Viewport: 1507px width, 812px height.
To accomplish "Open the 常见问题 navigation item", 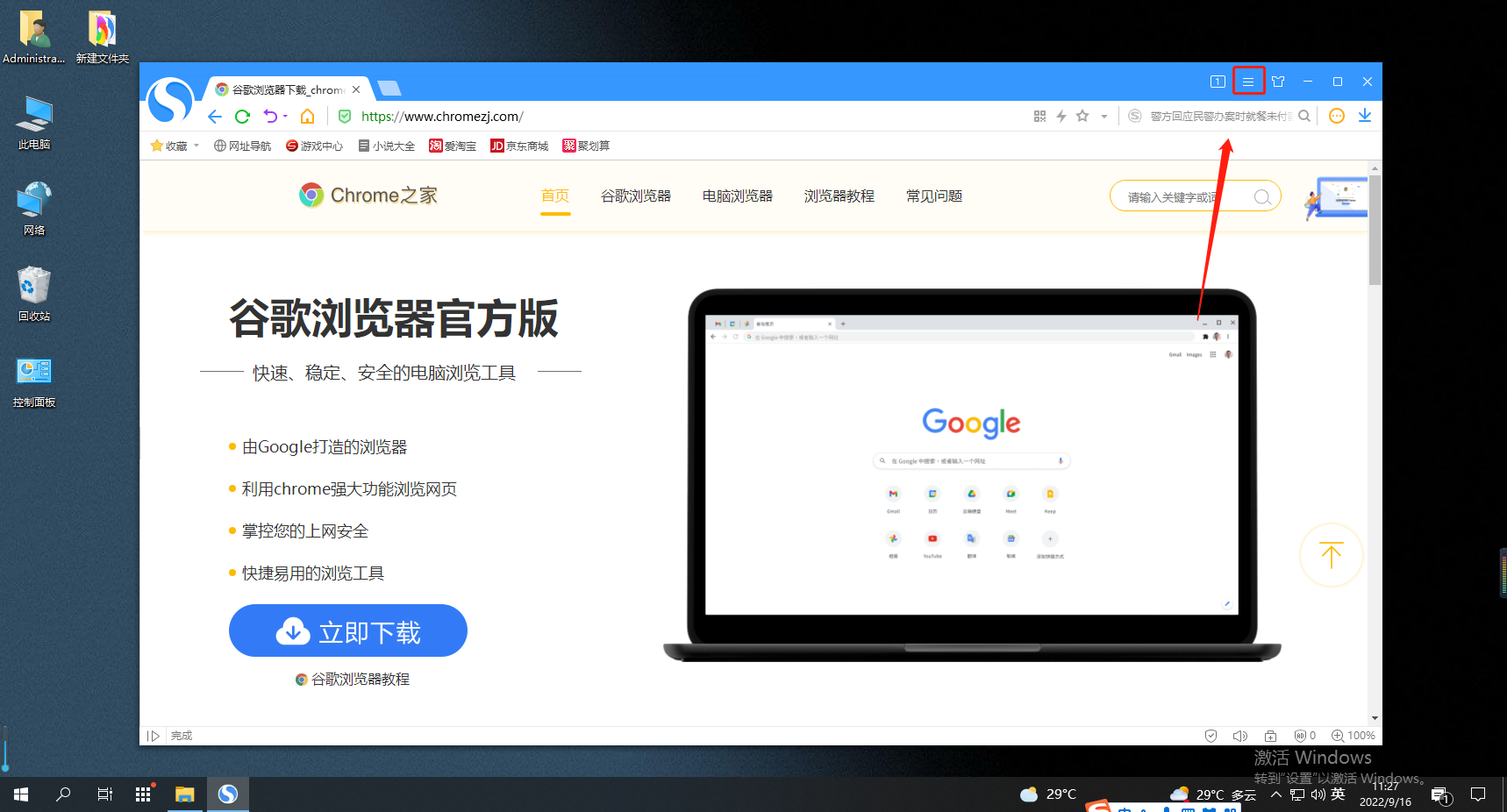I will click(x=934, y=196).
